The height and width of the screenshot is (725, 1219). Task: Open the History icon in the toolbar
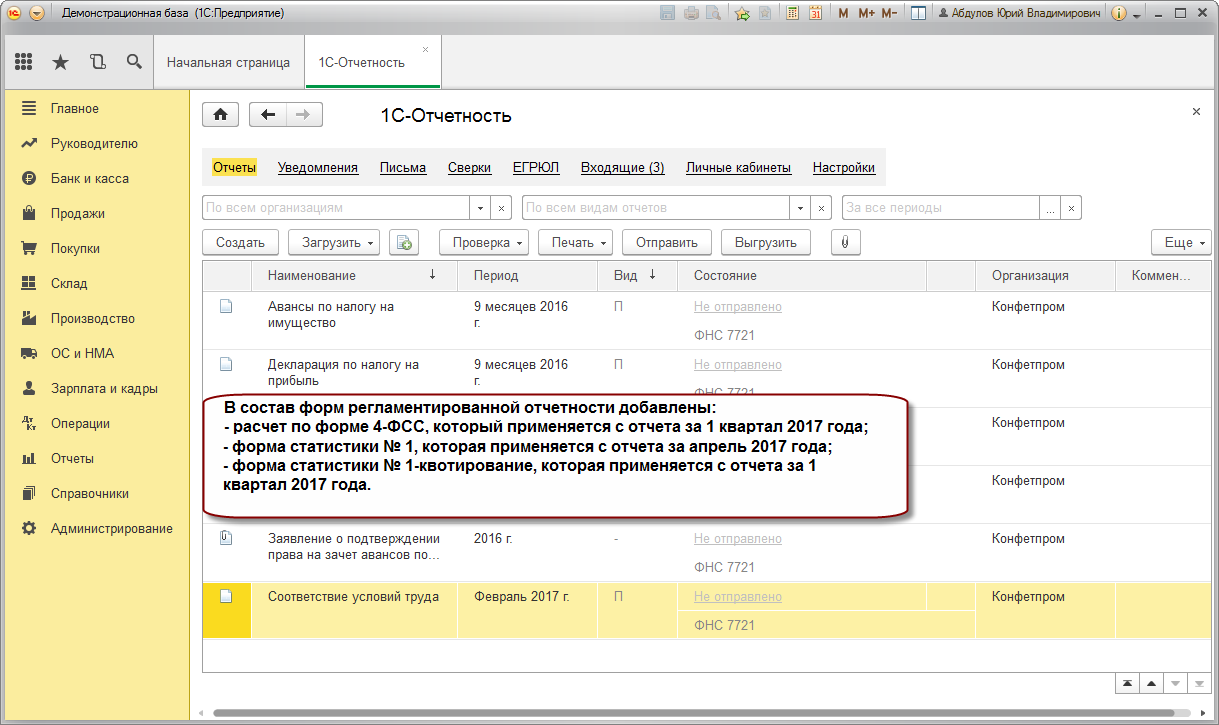(97, 62)
